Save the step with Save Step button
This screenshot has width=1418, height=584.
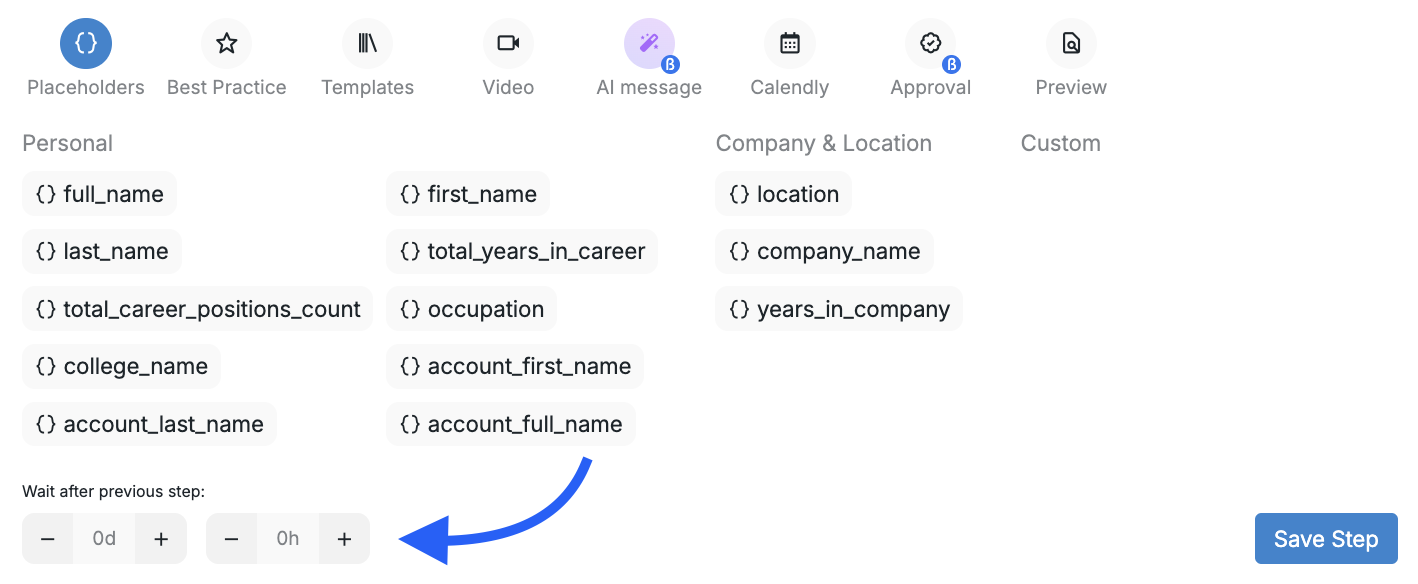[x=1326, y=539]
